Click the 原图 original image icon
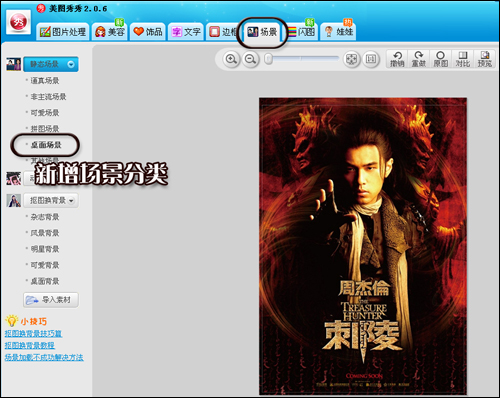Viewport: 500px width, 398px height. pos(440,59)
